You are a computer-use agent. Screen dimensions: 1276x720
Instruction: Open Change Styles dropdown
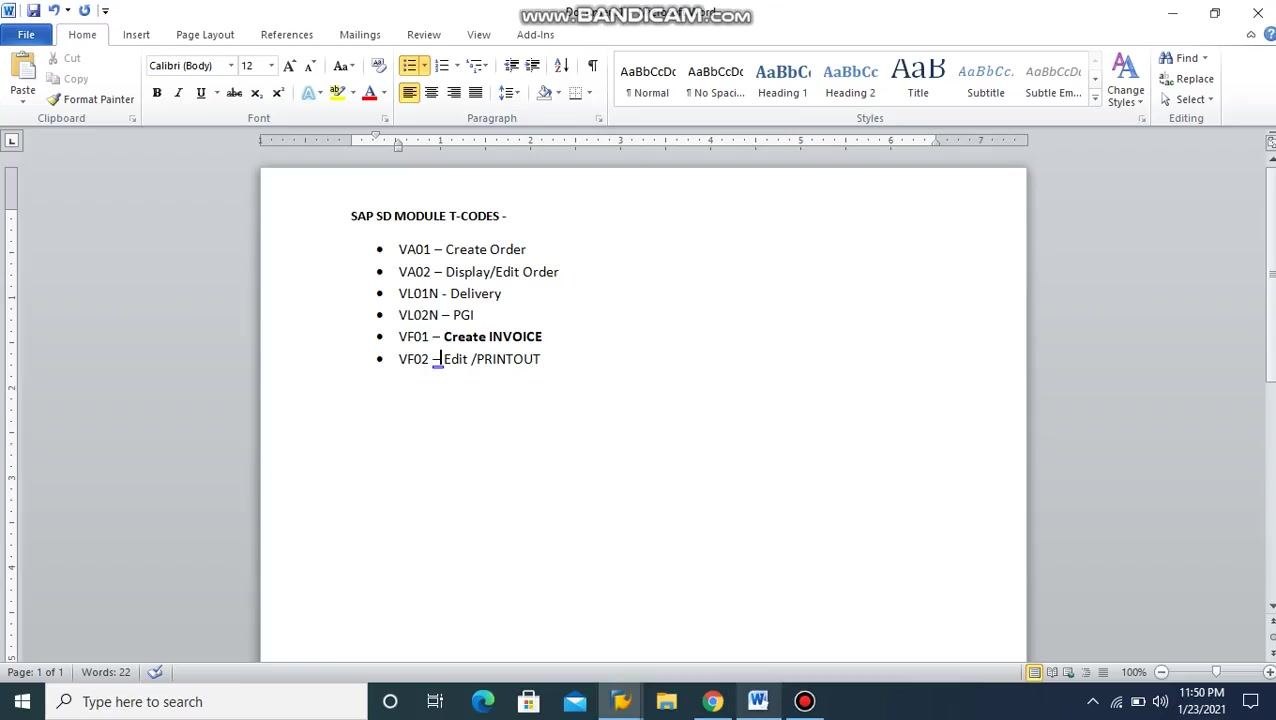pyautogui.click(x=1125, y=80)
